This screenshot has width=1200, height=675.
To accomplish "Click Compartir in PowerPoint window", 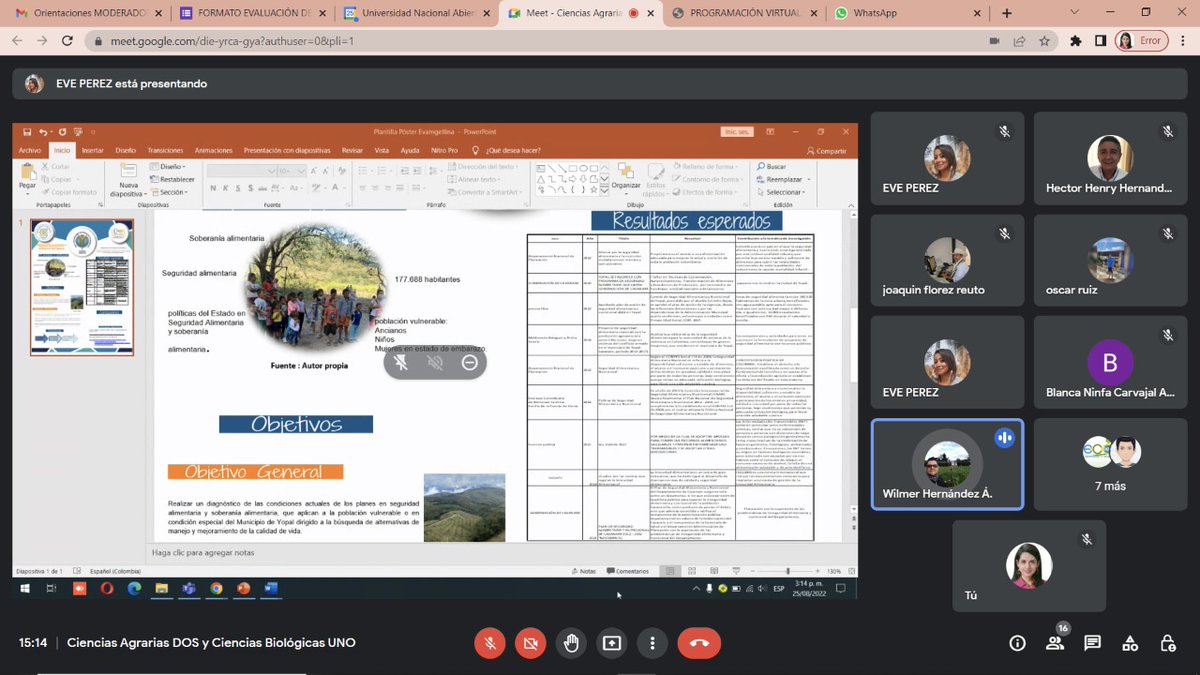I will coord(826,151).
